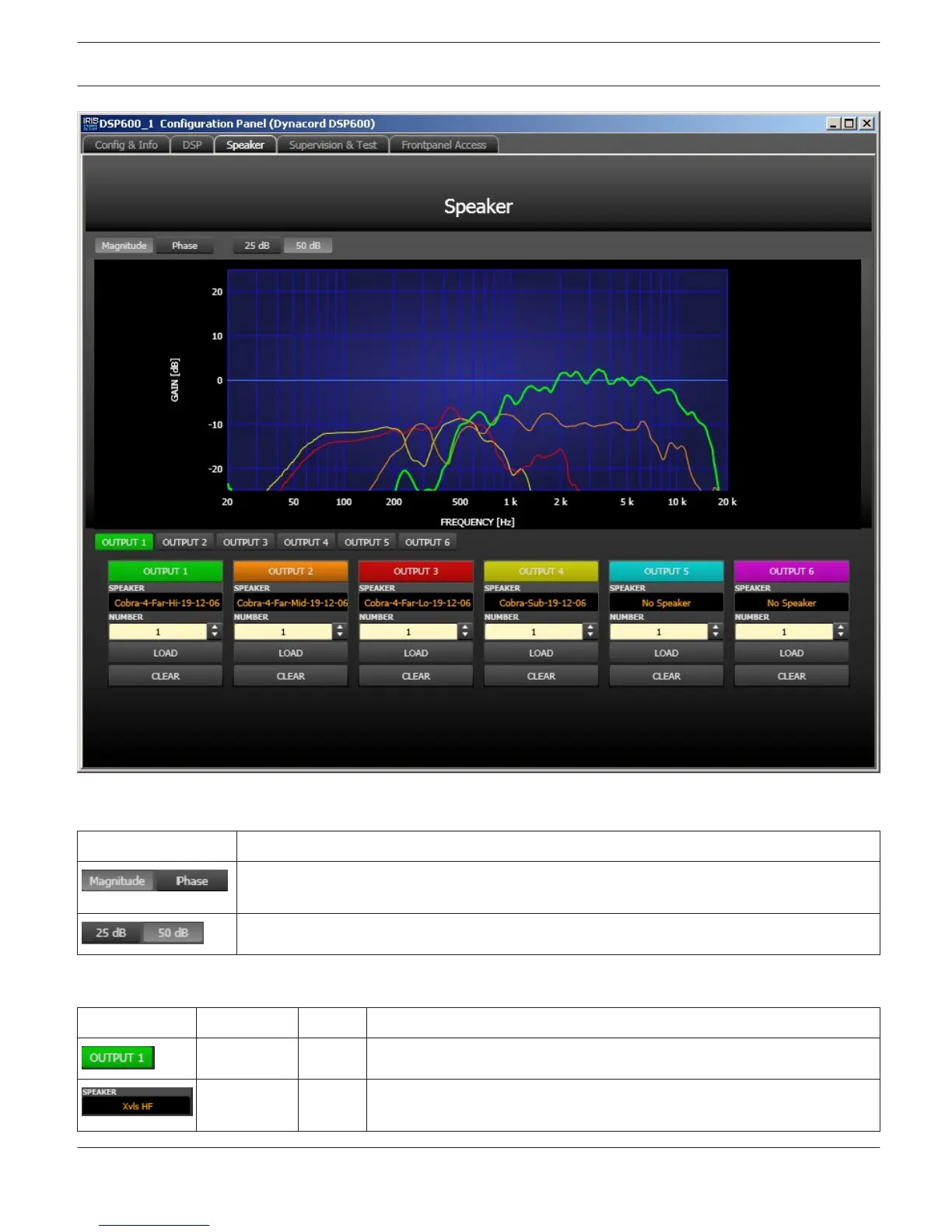952x1232 pixels.
Task: Open the Supervision & Test tab
Action: tap(333, 145)
